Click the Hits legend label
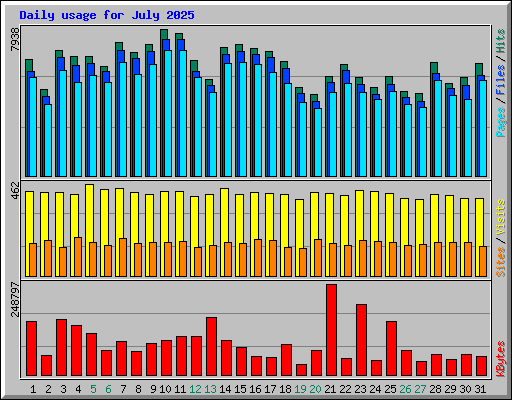The image size is (512, 400). pyautogui.click(x=500, y=41)
